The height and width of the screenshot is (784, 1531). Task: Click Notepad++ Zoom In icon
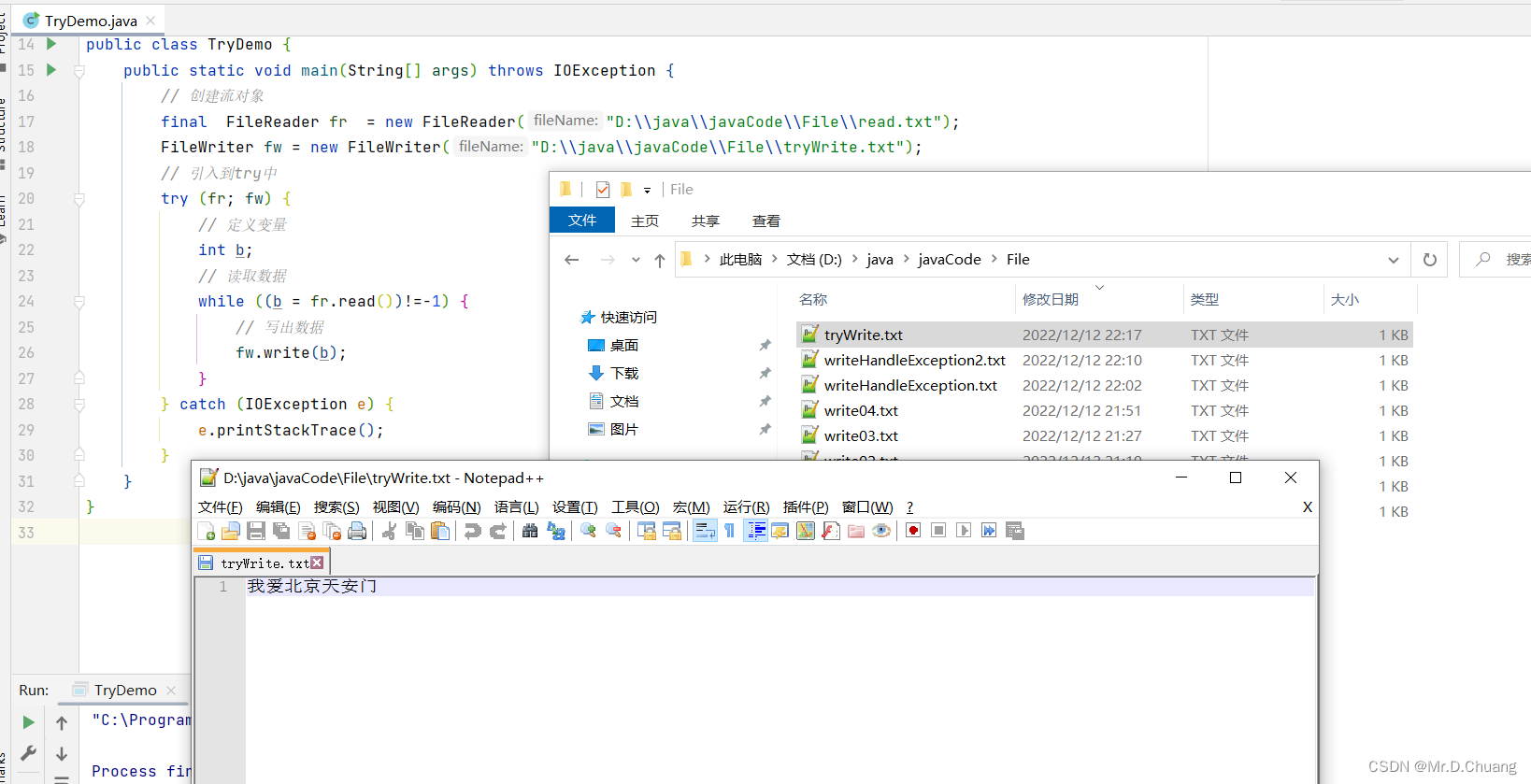point(588,531)
